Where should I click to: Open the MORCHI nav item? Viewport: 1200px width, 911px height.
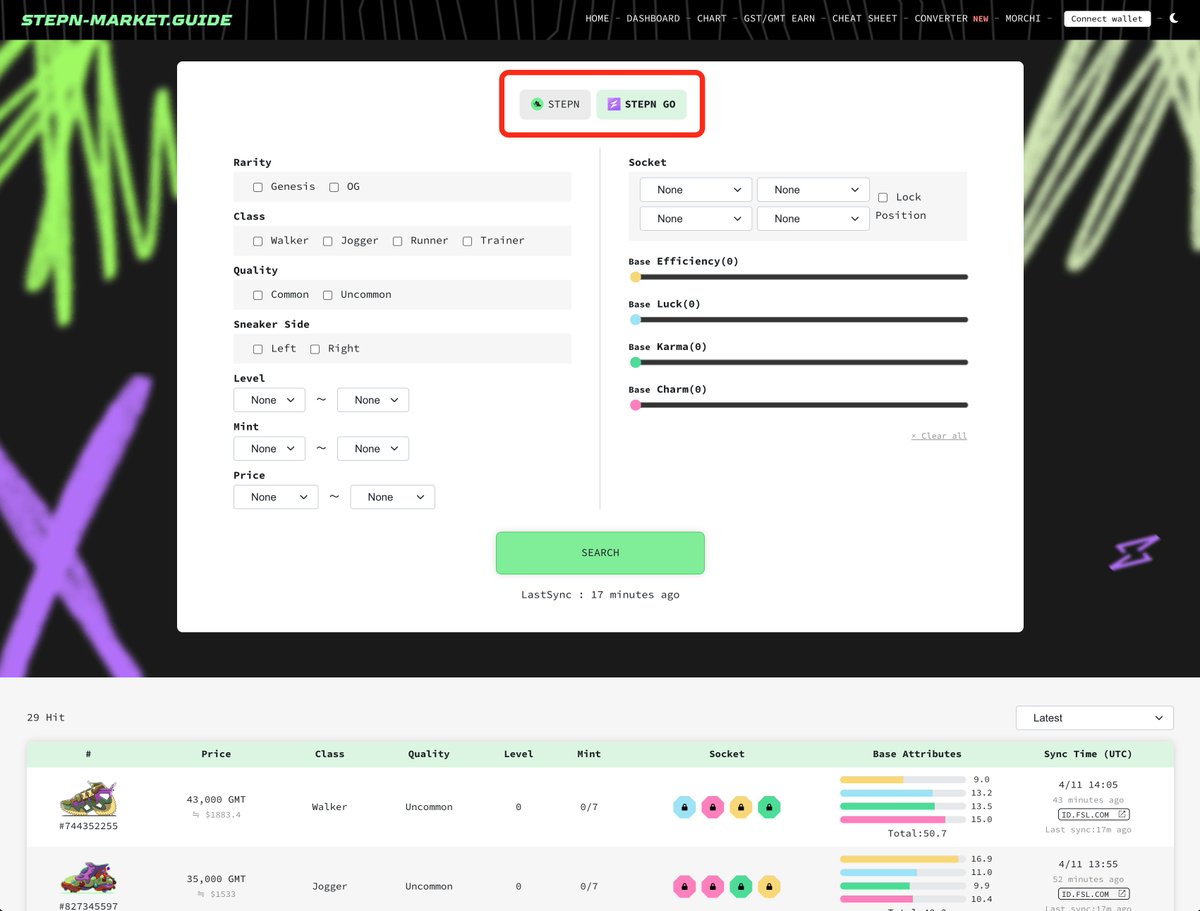(x=1023, y=19)
